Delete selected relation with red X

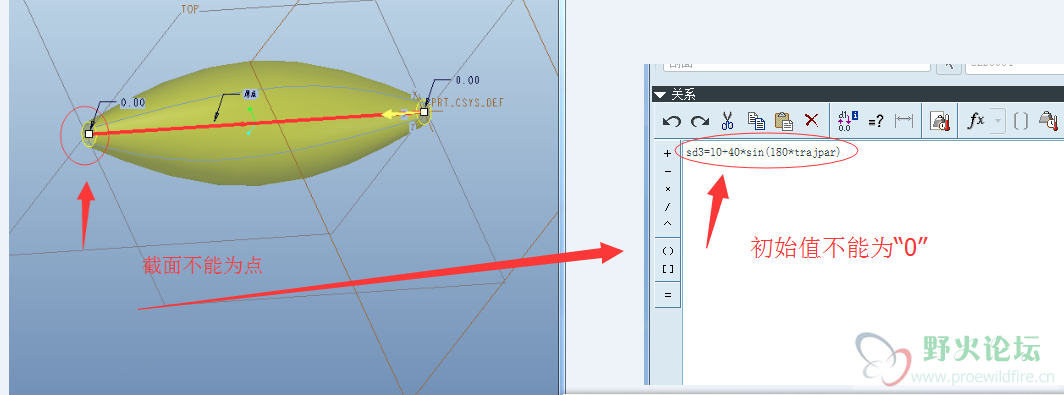click(811, 121)
